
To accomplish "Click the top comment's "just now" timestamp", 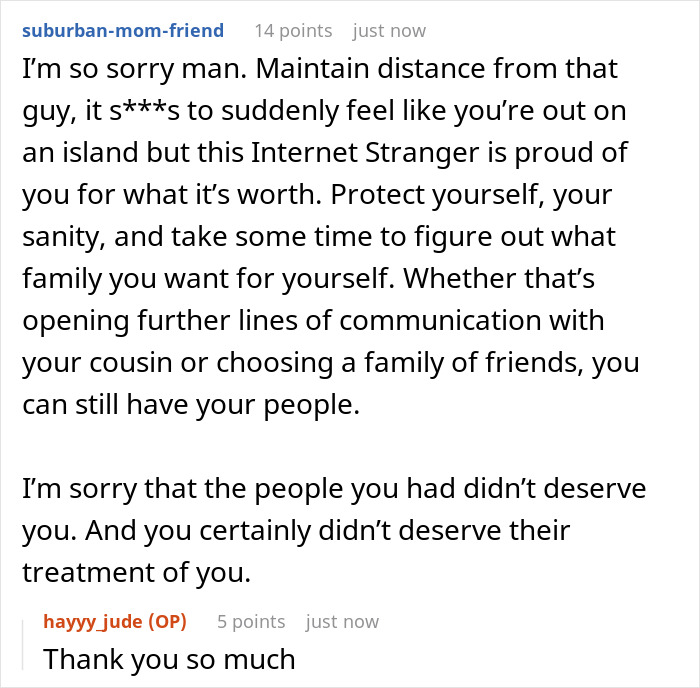I will tap(389, 31).
